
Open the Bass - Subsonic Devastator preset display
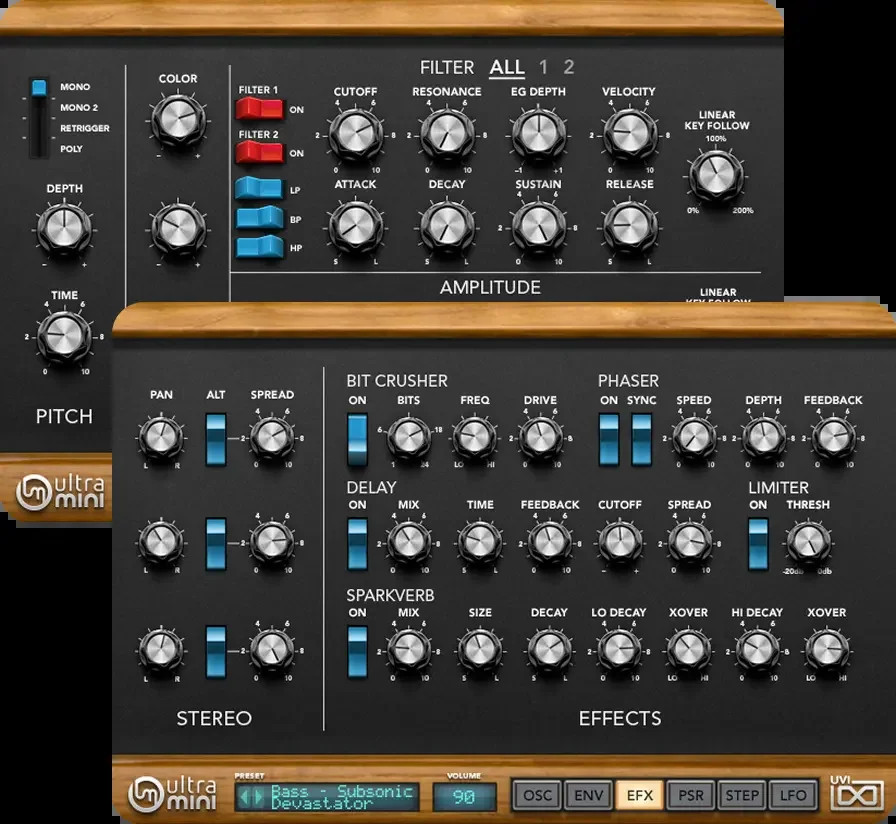327,797
